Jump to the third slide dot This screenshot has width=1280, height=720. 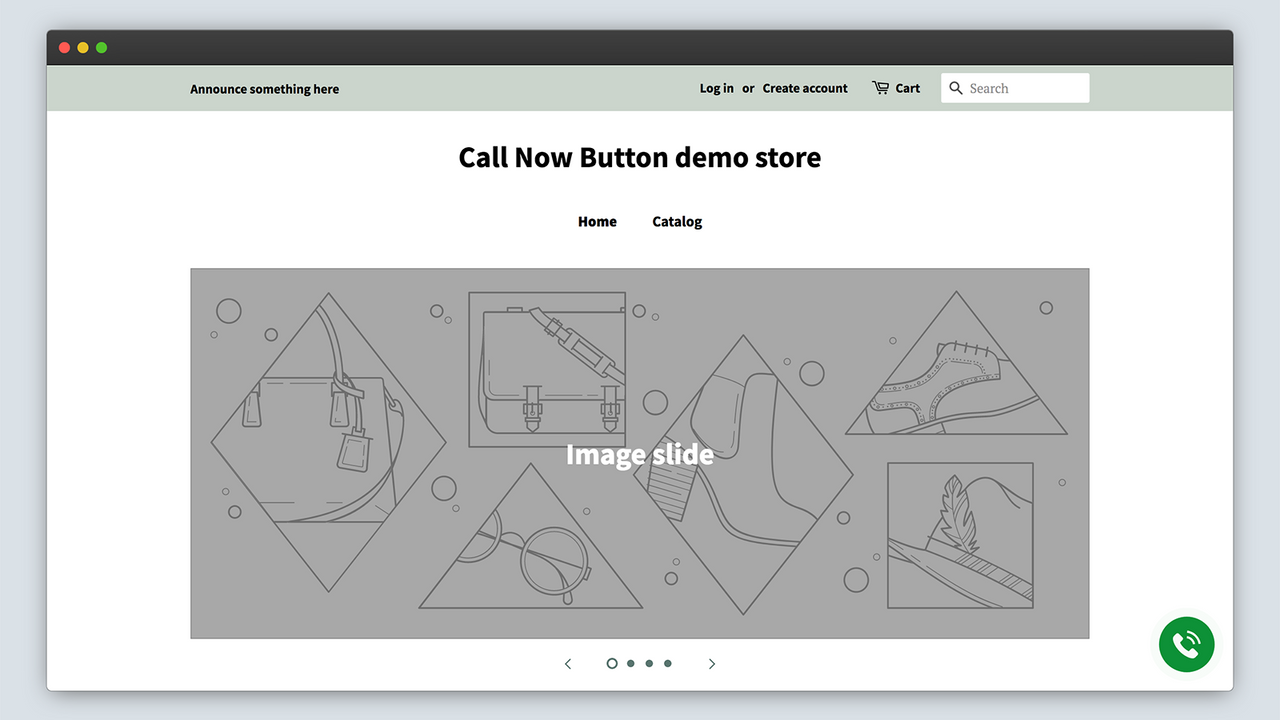649,664
